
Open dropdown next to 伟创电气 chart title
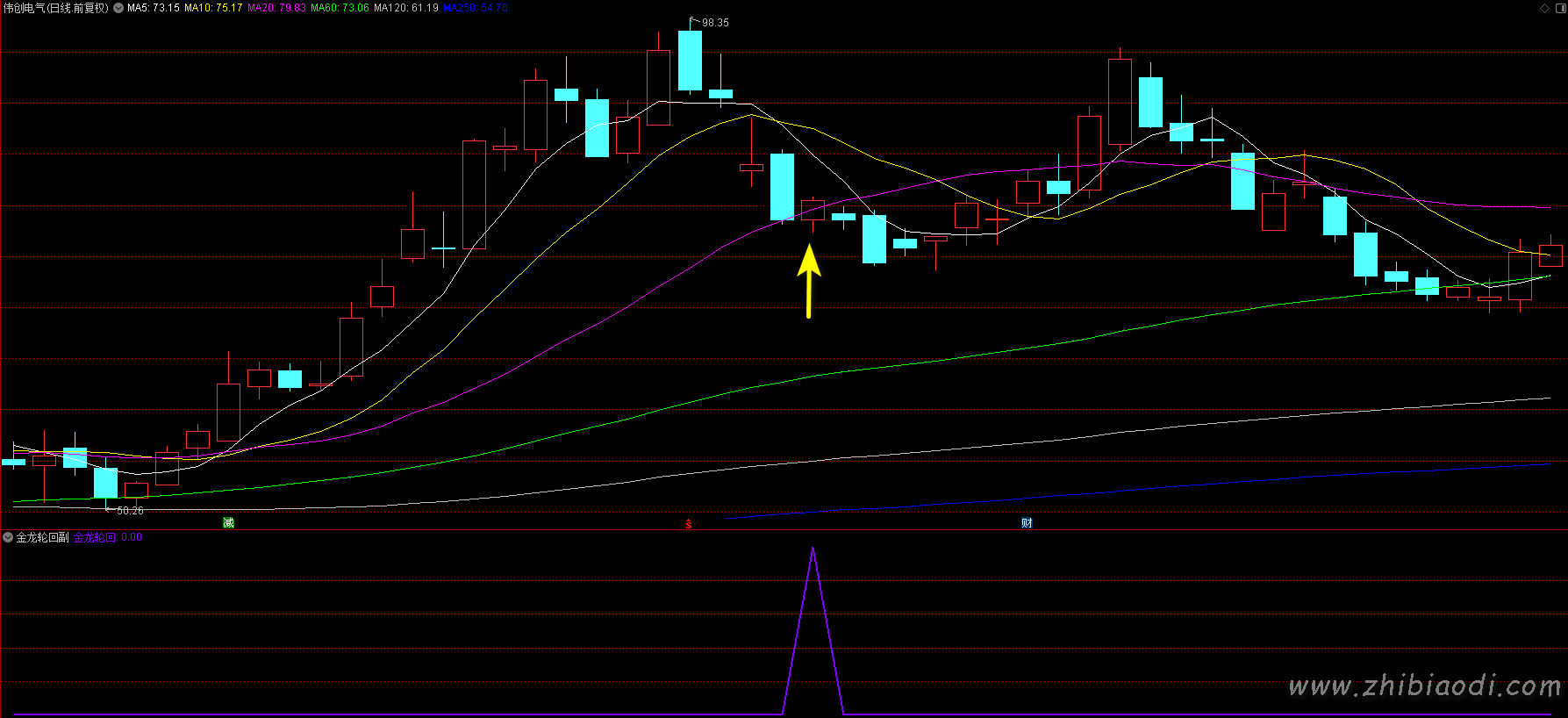click(x=118, y=8)
